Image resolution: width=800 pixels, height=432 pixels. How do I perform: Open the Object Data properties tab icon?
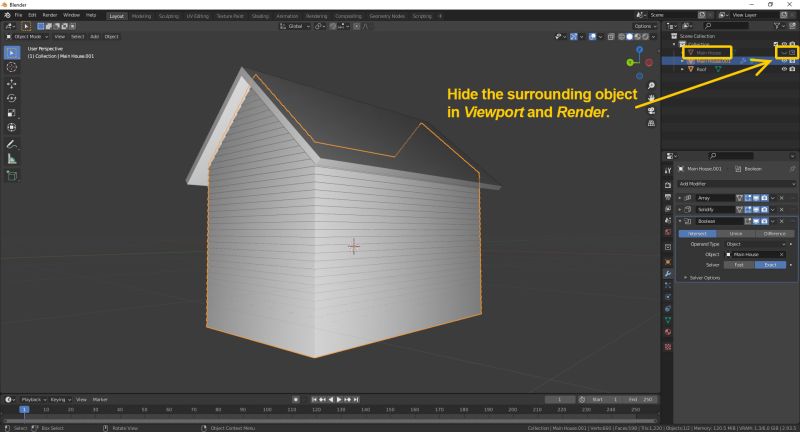pyautogui.click(x=668, y=320)
